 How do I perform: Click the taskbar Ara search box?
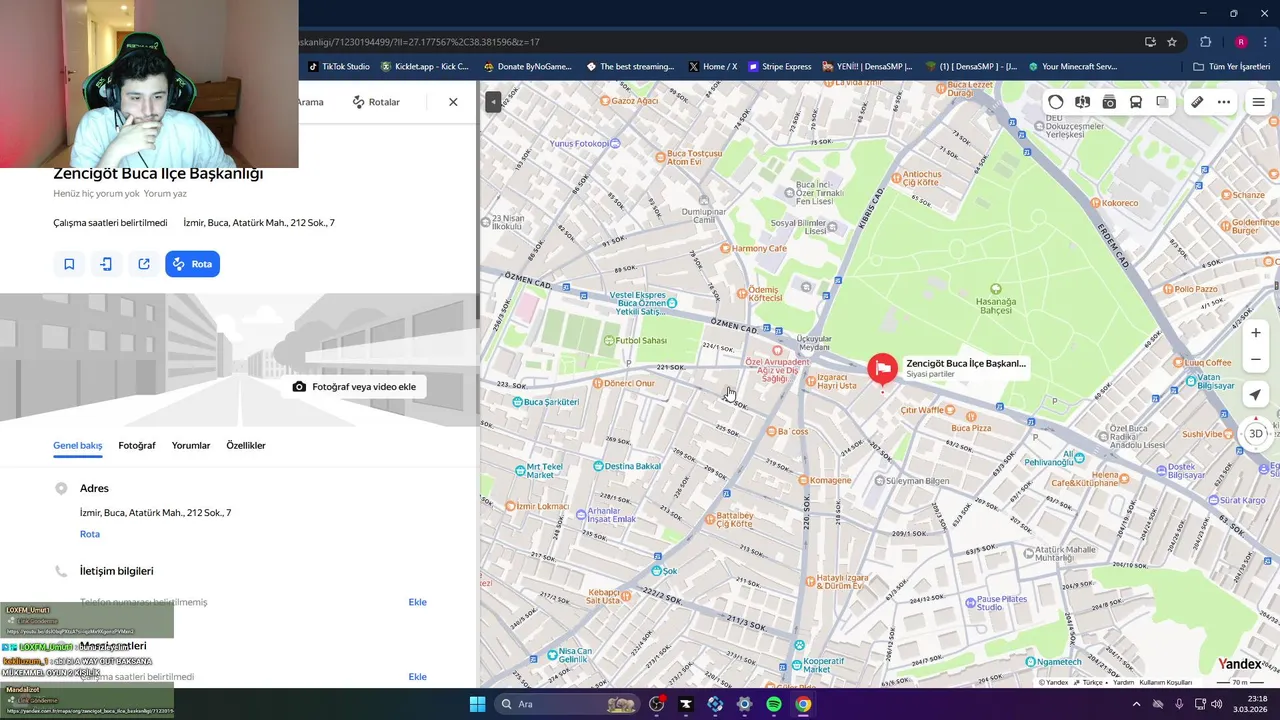point(569,704)
